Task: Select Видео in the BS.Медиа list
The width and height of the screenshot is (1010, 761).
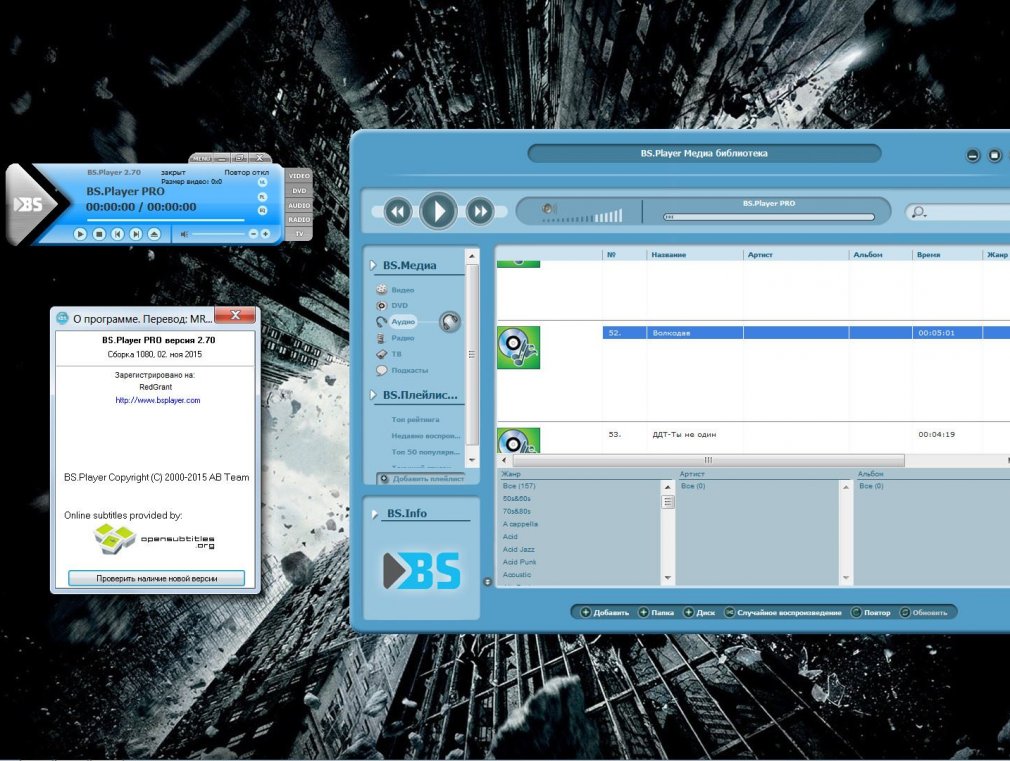Action: [x=403, y=290]
